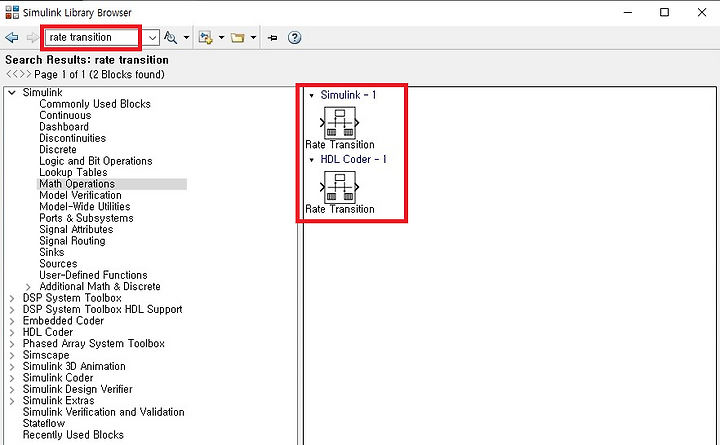The image size is (720, 445).
Task: Open the help question mark icon
Action: pyautogui.click(x=294, y=38)
